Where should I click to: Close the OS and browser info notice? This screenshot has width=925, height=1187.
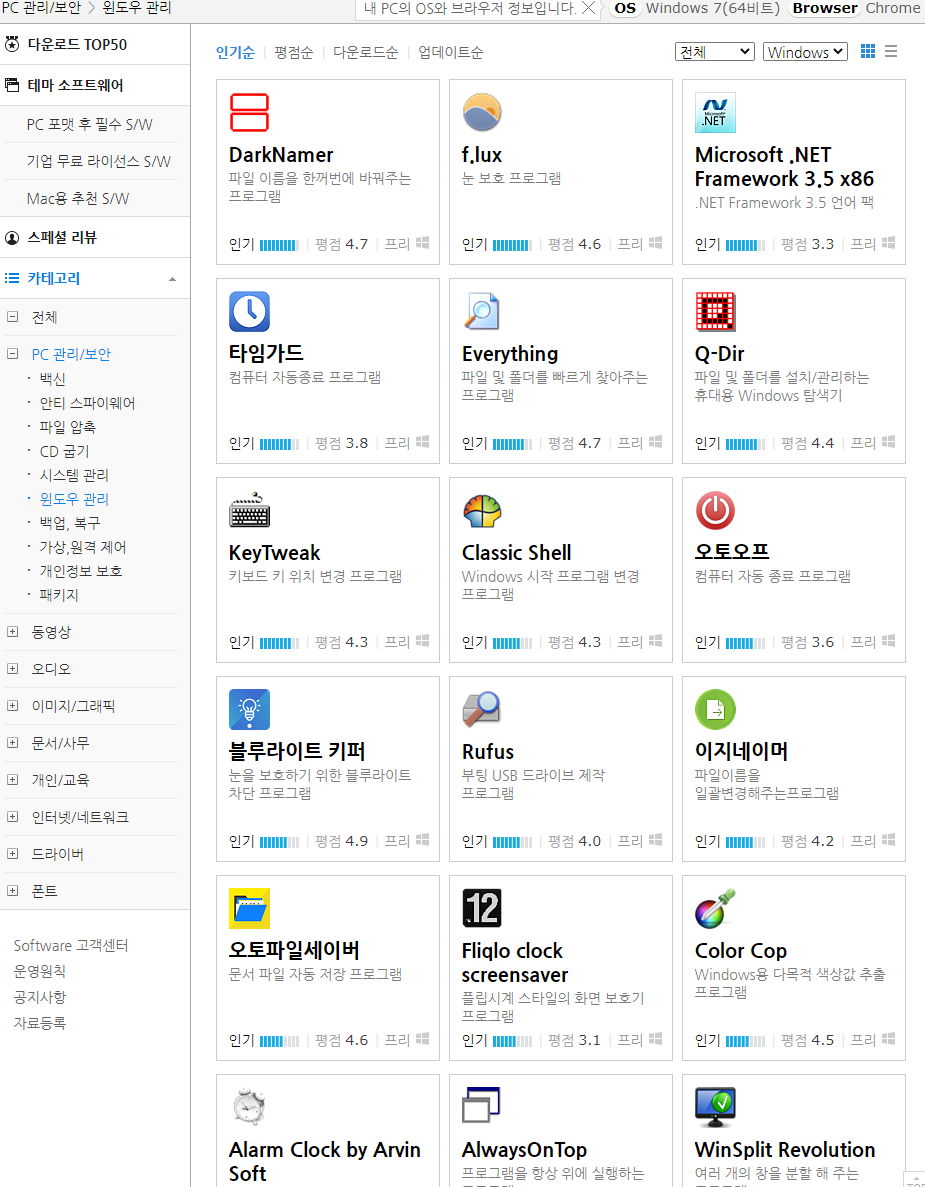(588, 8)
